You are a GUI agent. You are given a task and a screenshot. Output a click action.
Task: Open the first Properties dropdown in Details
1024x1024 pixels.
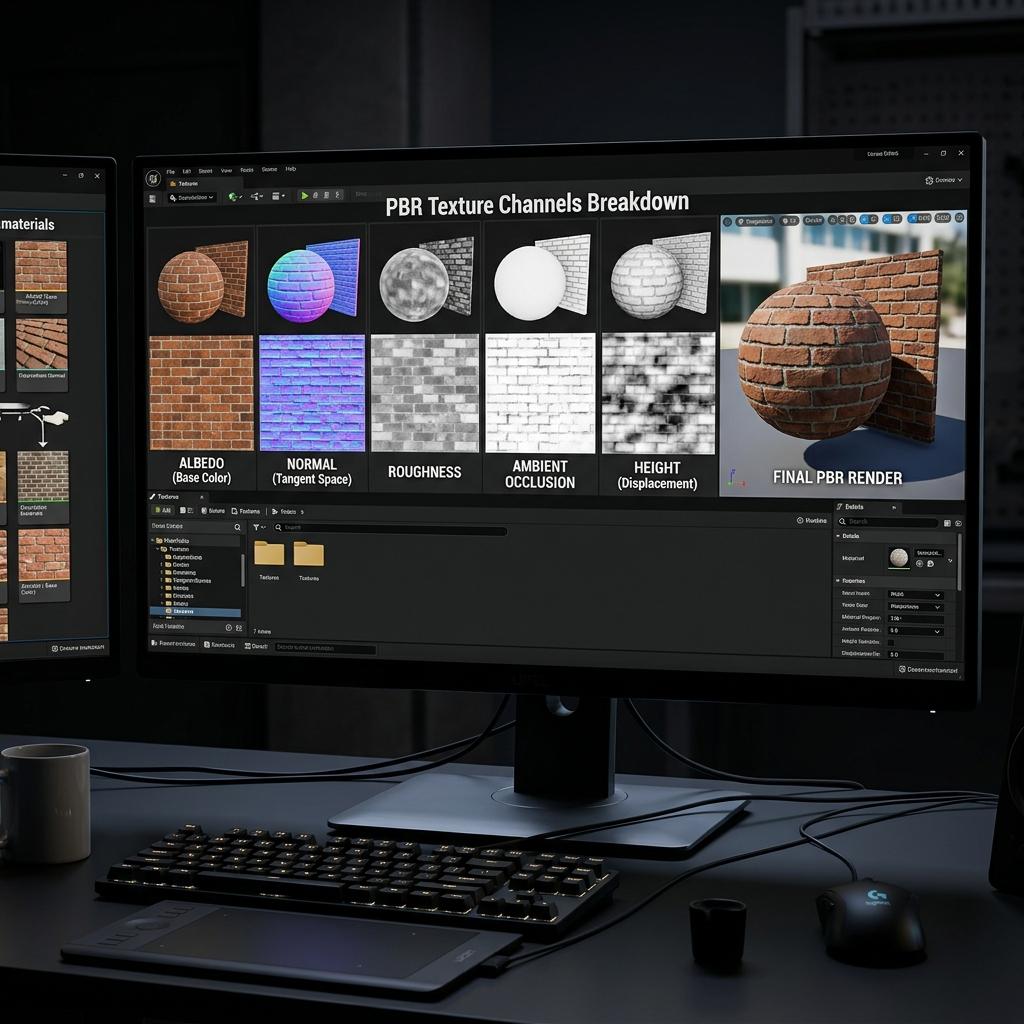click(916, 594)
